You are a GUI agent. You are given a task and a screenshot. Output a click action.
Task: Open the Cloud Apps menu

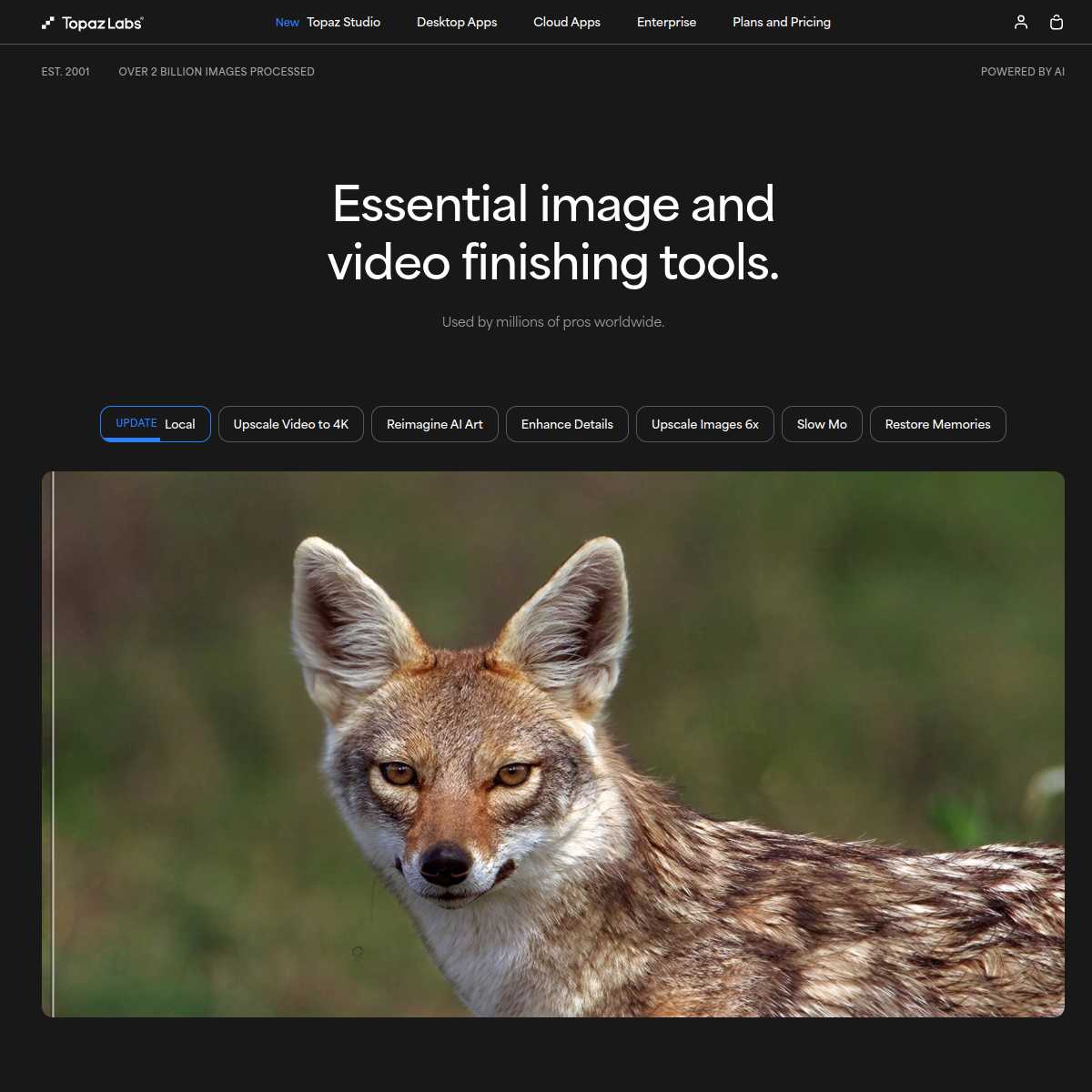pos(566,22)
